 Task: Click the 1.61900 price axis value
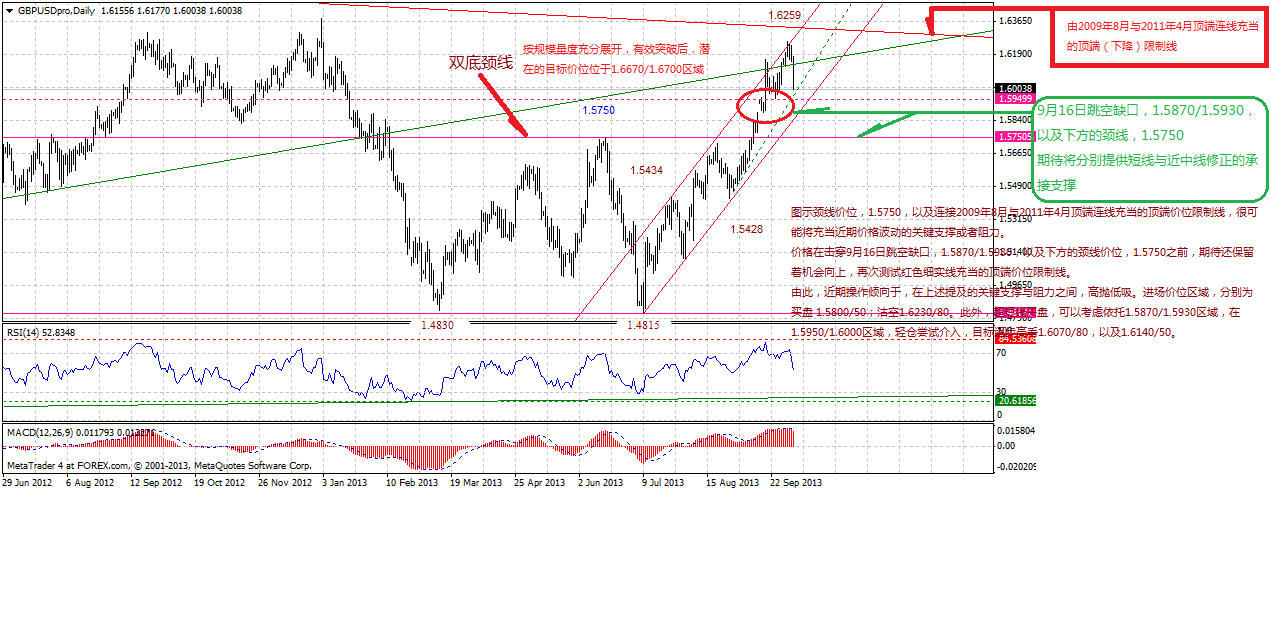1015,54
